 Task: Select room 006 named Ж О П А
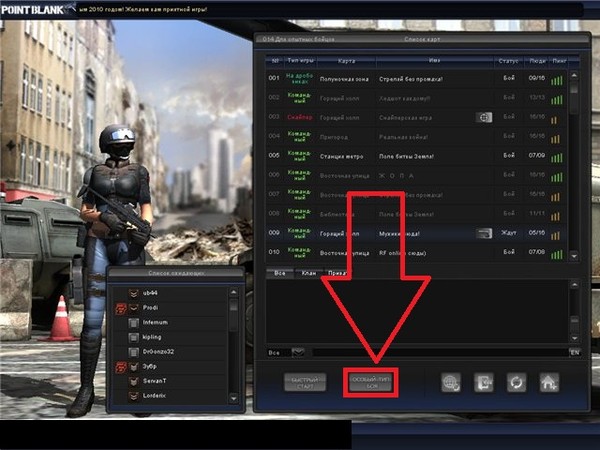tap(416, 175)
